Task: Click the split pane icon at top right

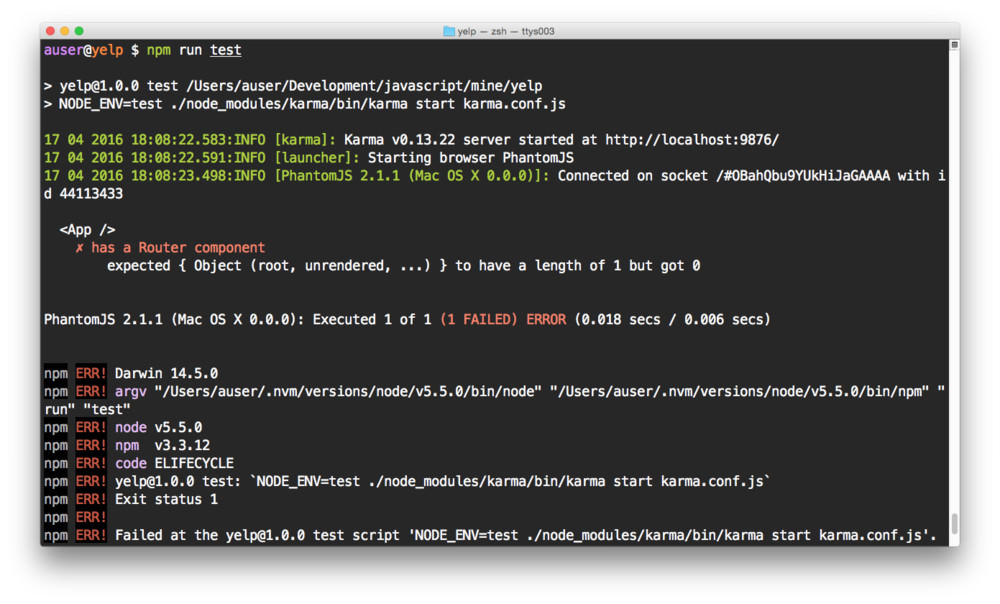Action: [x=954, y=45]
